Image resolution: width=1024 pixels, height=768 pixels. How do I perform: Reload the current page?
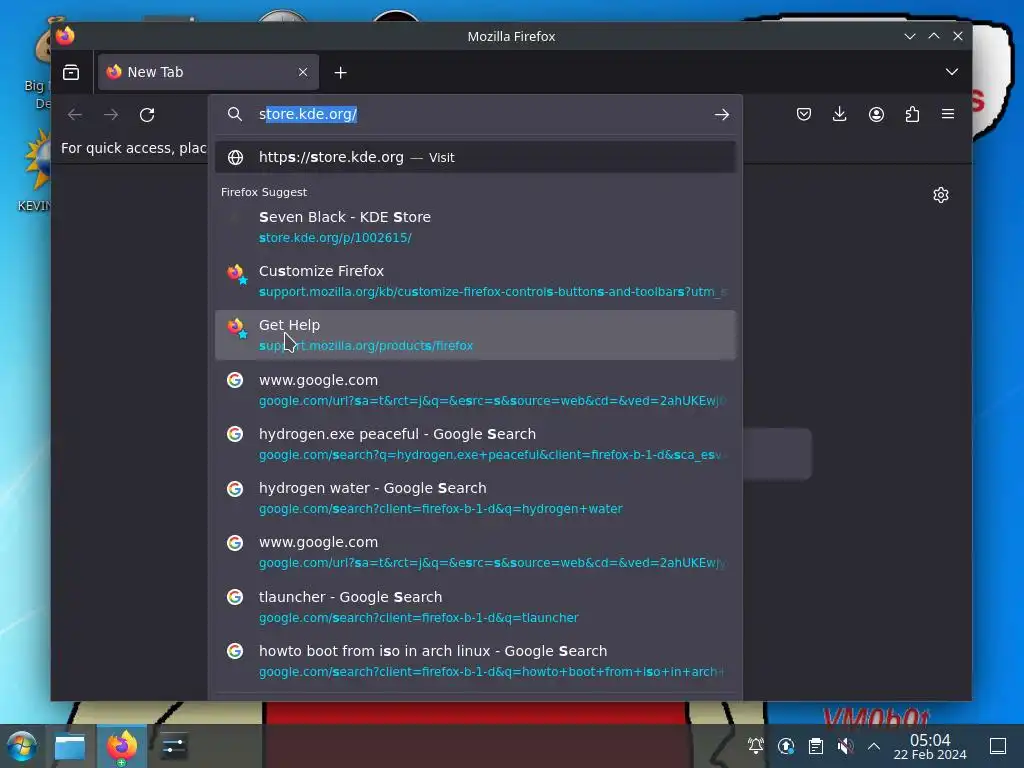pyautogui.click(x=147, y=114)
